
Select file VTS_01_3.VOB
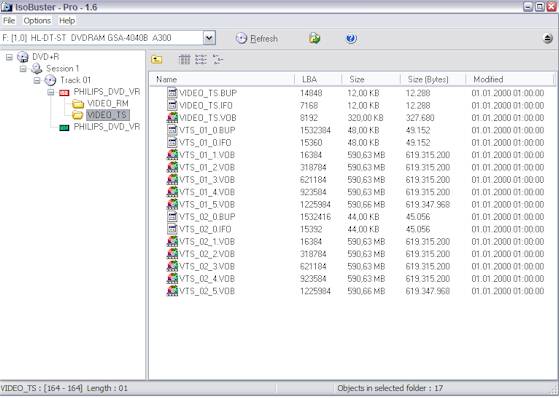[x=207, y=180]
